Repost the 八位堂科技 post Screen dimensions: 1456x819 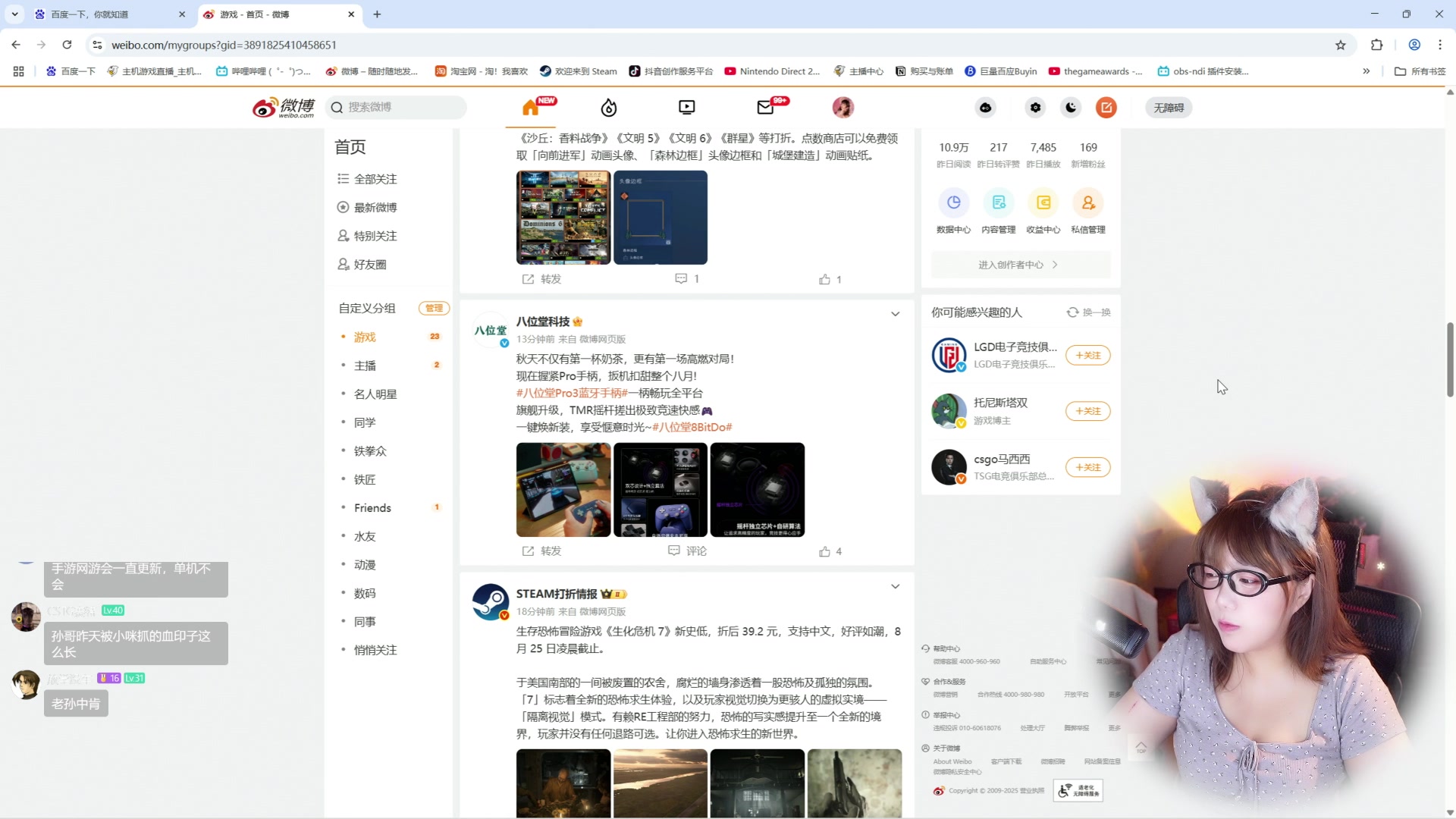point(541,551)
